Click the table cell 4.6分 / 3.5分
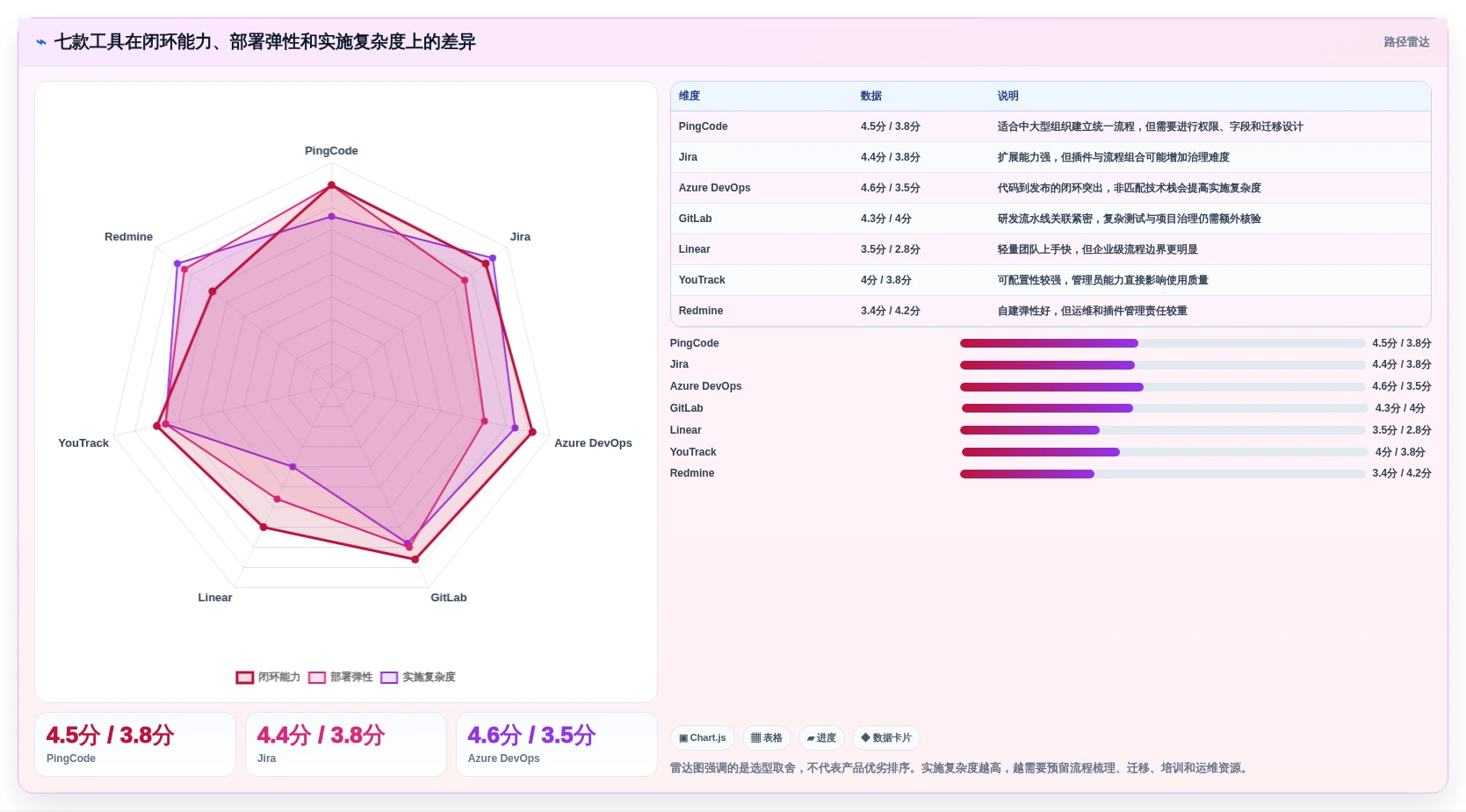Viewport: 1466px width, 812px height. pos(891,188)
